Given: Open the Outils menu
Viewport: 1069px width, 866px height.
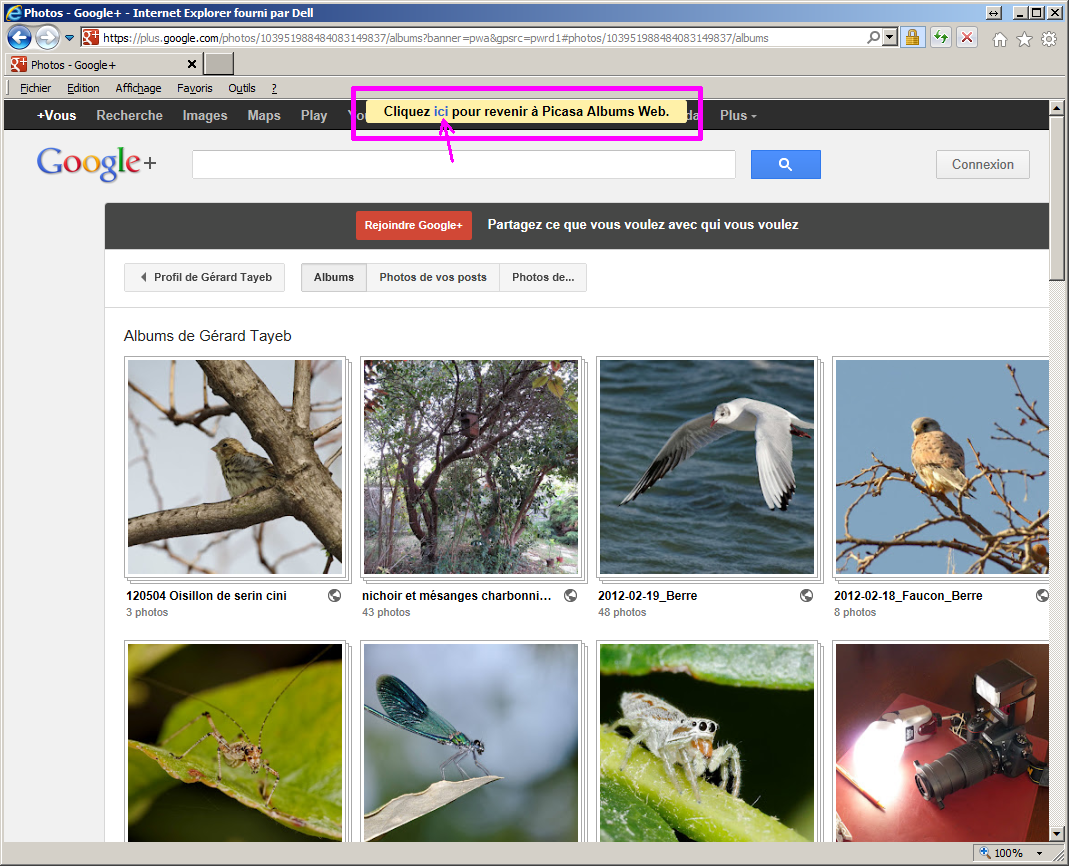Looking at the screenshot, I should [242, 88].
